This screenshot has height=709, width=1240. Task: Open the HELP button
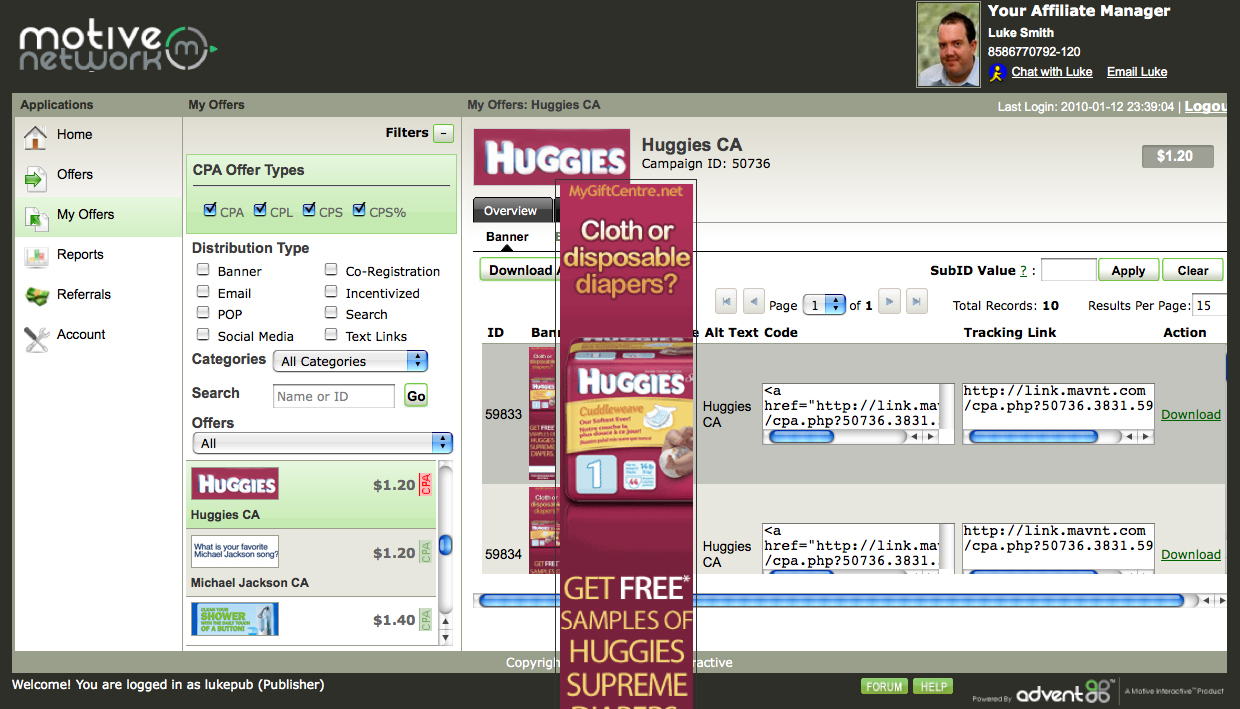pos(933,686)
